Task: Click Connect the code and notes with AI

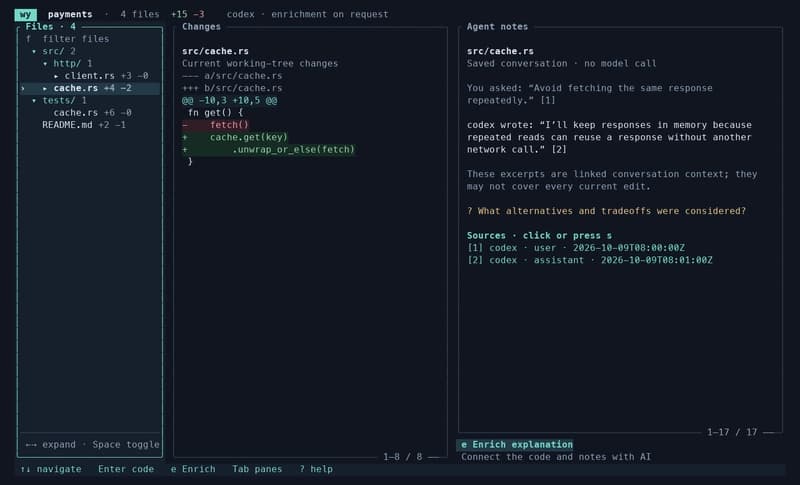Action: [x=556, y=457]
